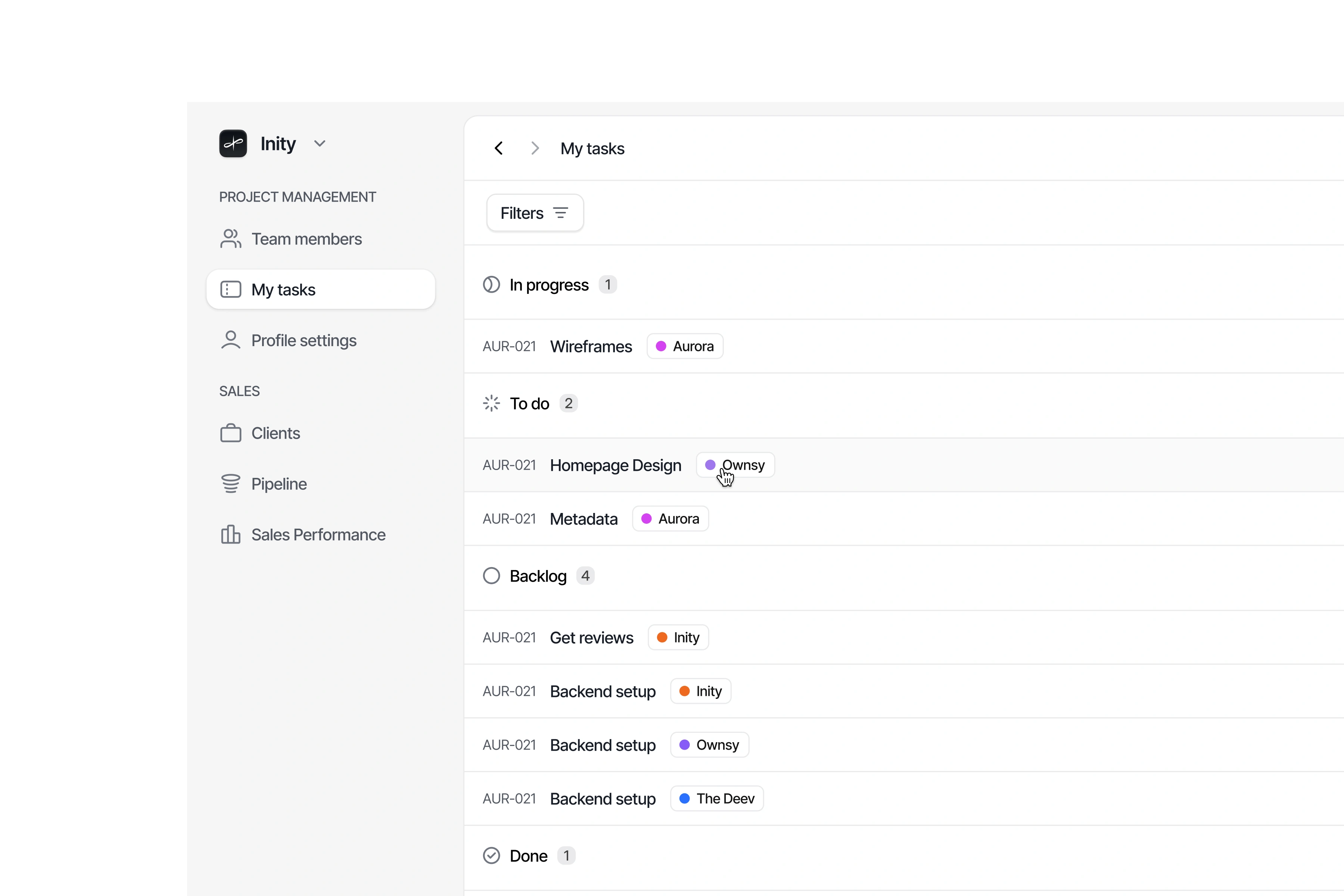The image size is (1344, 896).
Task: Open the Wireframes task row
Action: (591, 346)
